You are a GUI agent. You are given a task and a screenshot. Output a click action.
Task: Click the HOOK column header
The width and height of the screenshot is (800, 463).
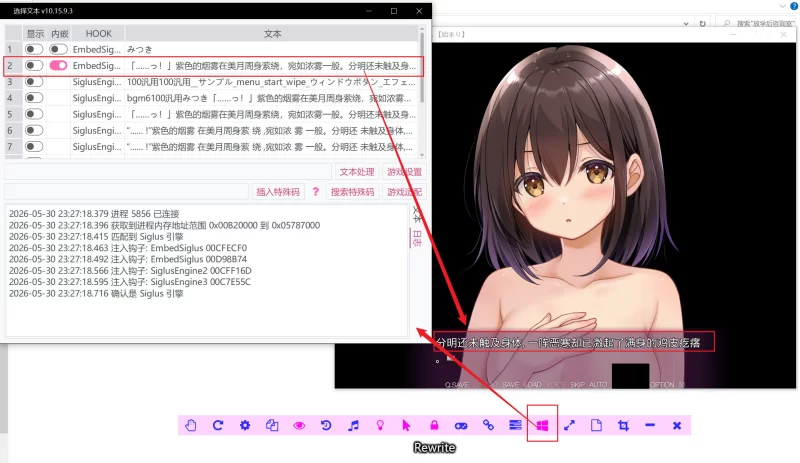(x=98, y=34)
